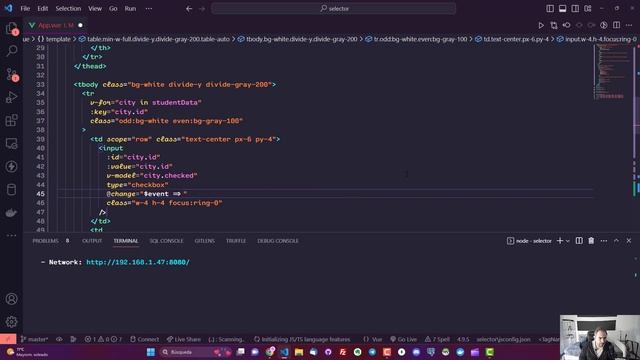This screenshot has width=640, height=360.
Task: Click Live Share in status bar
Action: (184, 339)
